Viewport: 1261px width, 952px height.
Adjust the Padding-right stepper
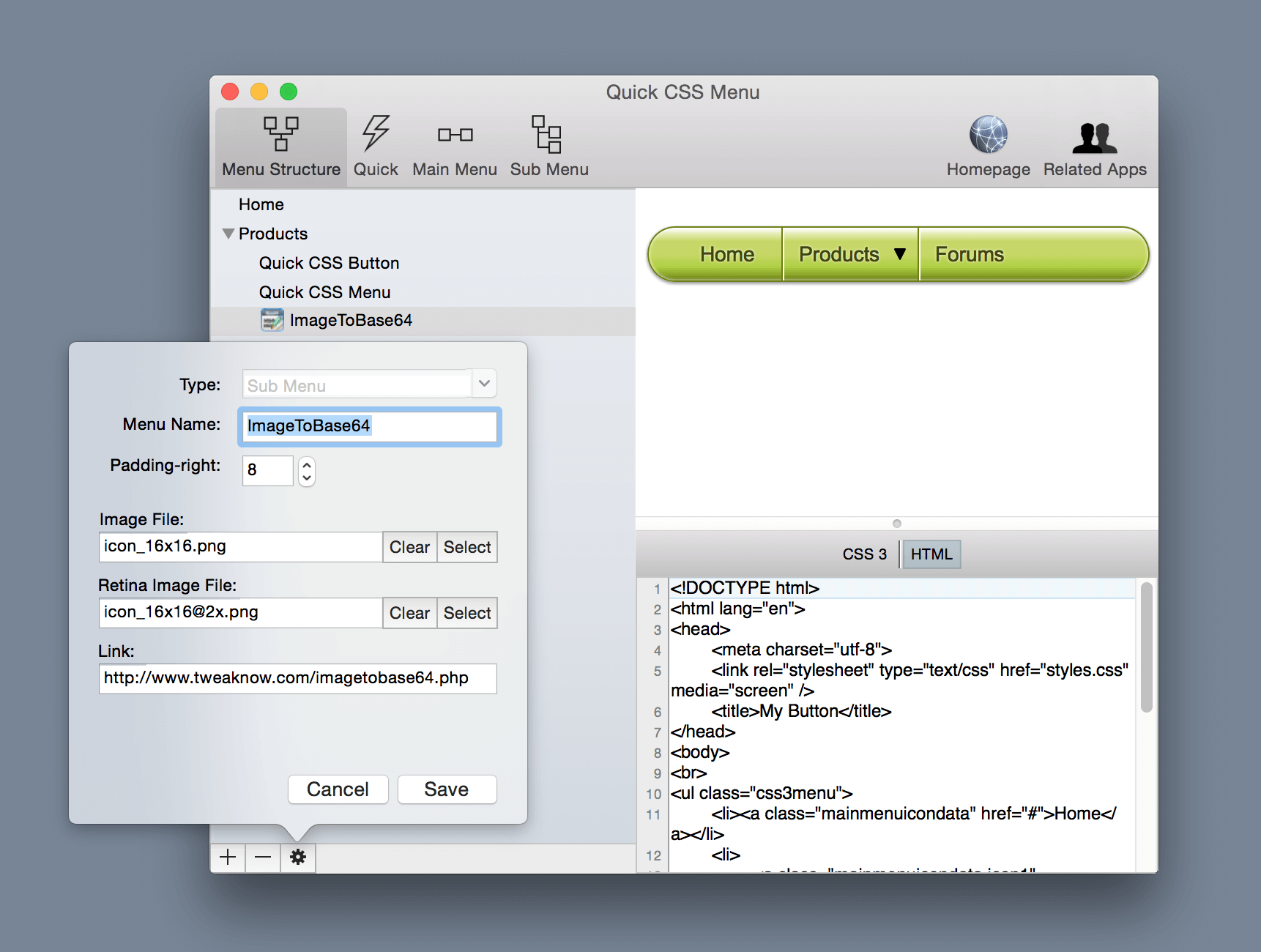(x=307, y=471)
